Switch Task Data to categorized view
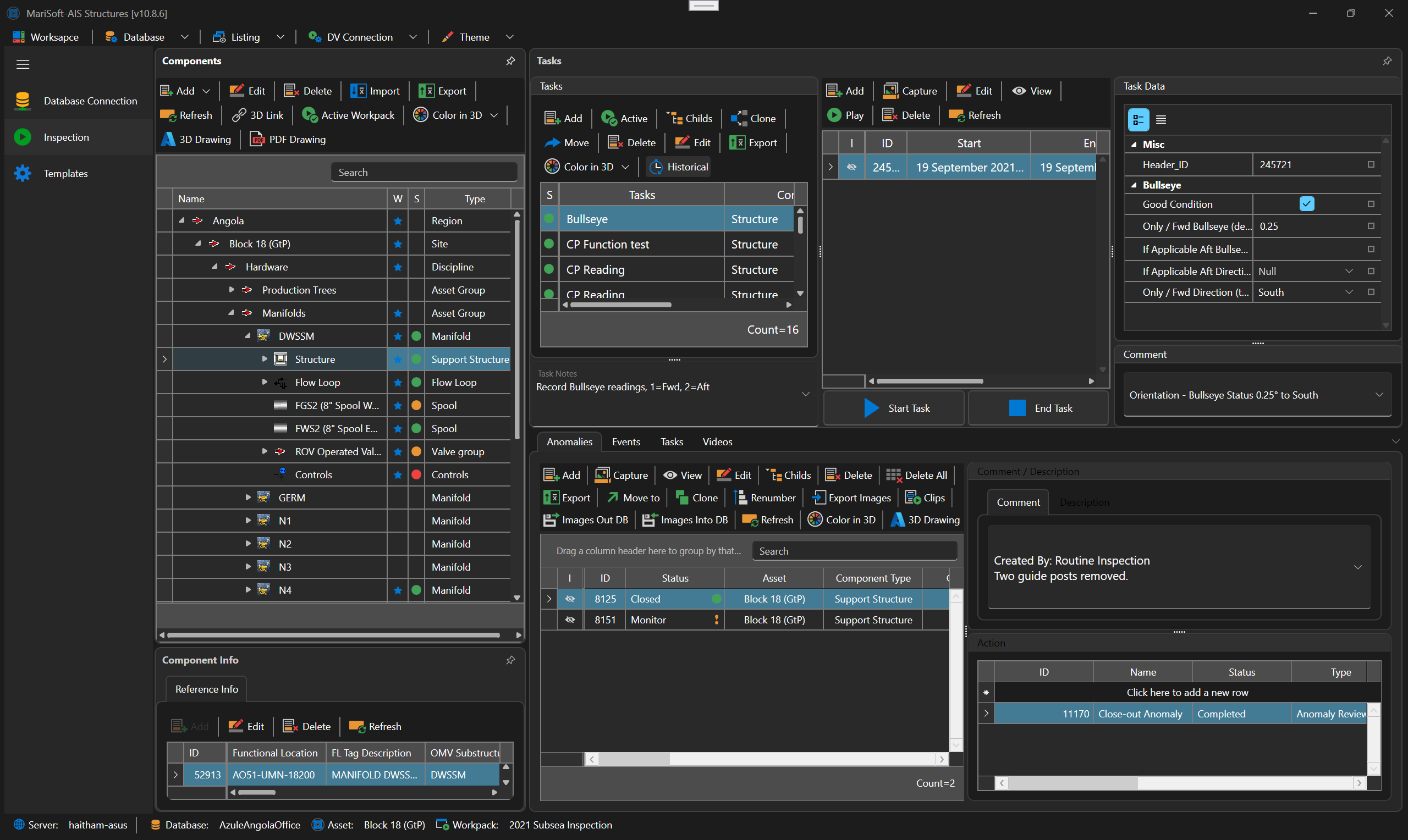The image size is (1408, 840). [x=1138, y=119]
